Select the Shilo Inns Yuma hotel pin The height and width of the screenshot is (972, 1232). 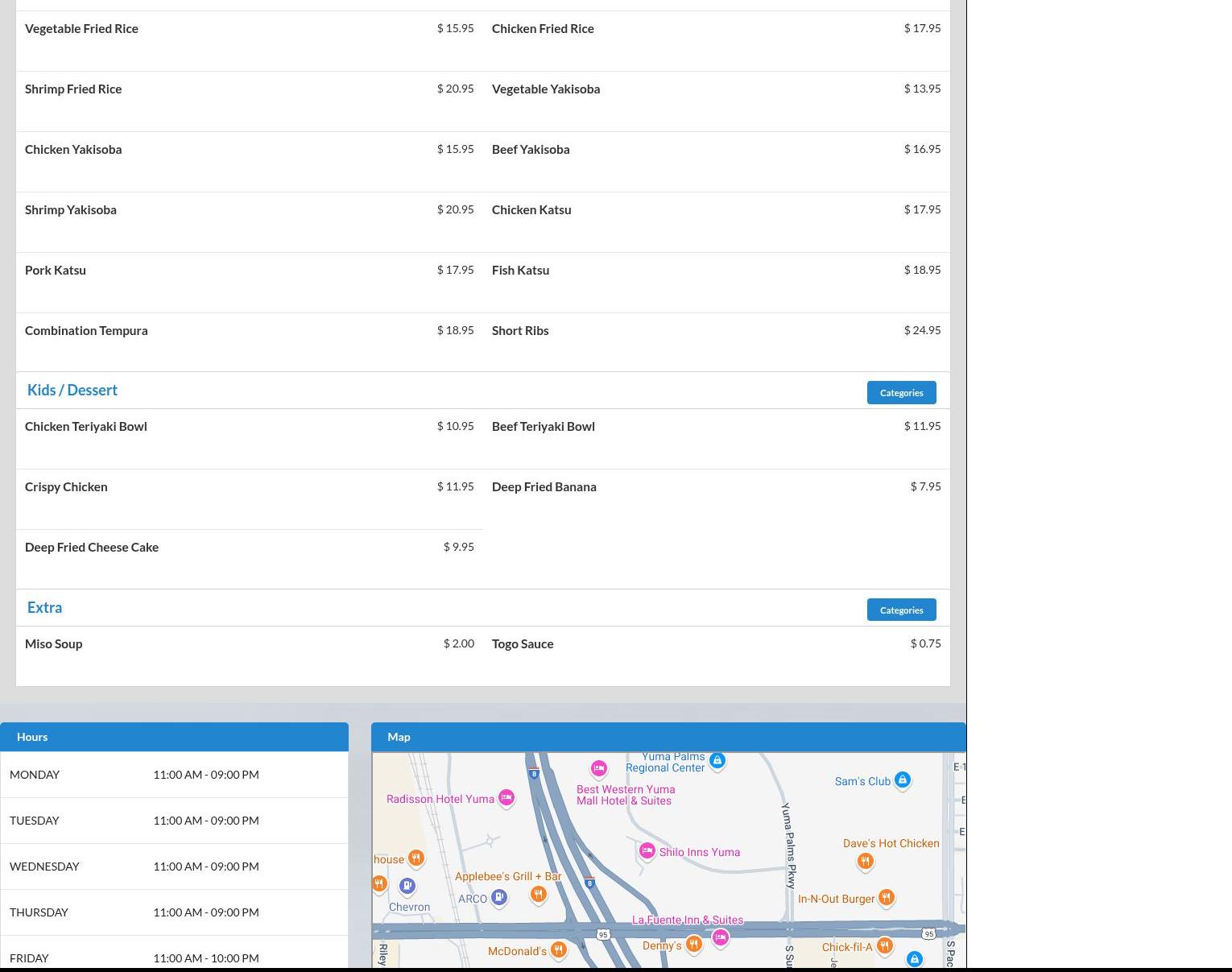click(x=647, y=850)
